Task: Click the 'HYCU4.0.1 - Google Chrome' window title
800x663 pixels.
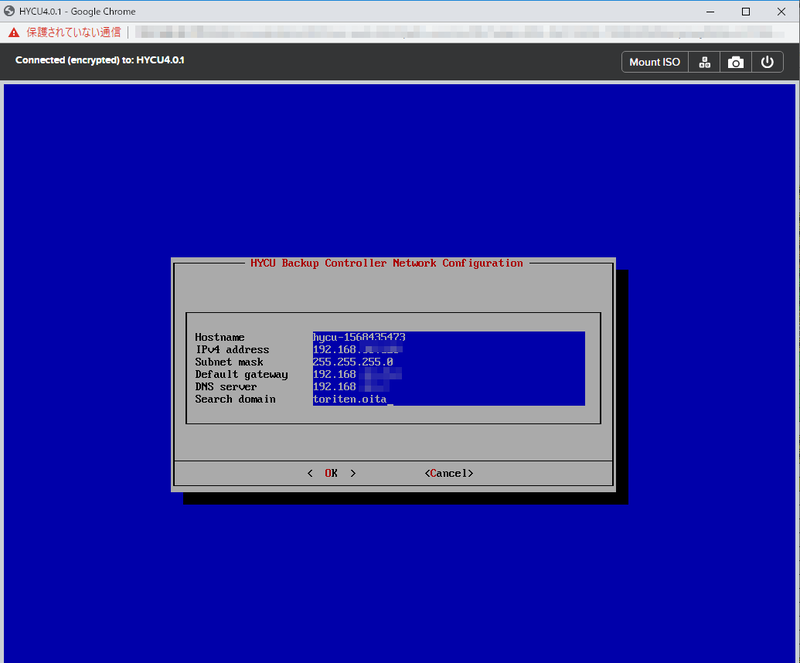Action: pyautogui.click(x=78, y=11)
